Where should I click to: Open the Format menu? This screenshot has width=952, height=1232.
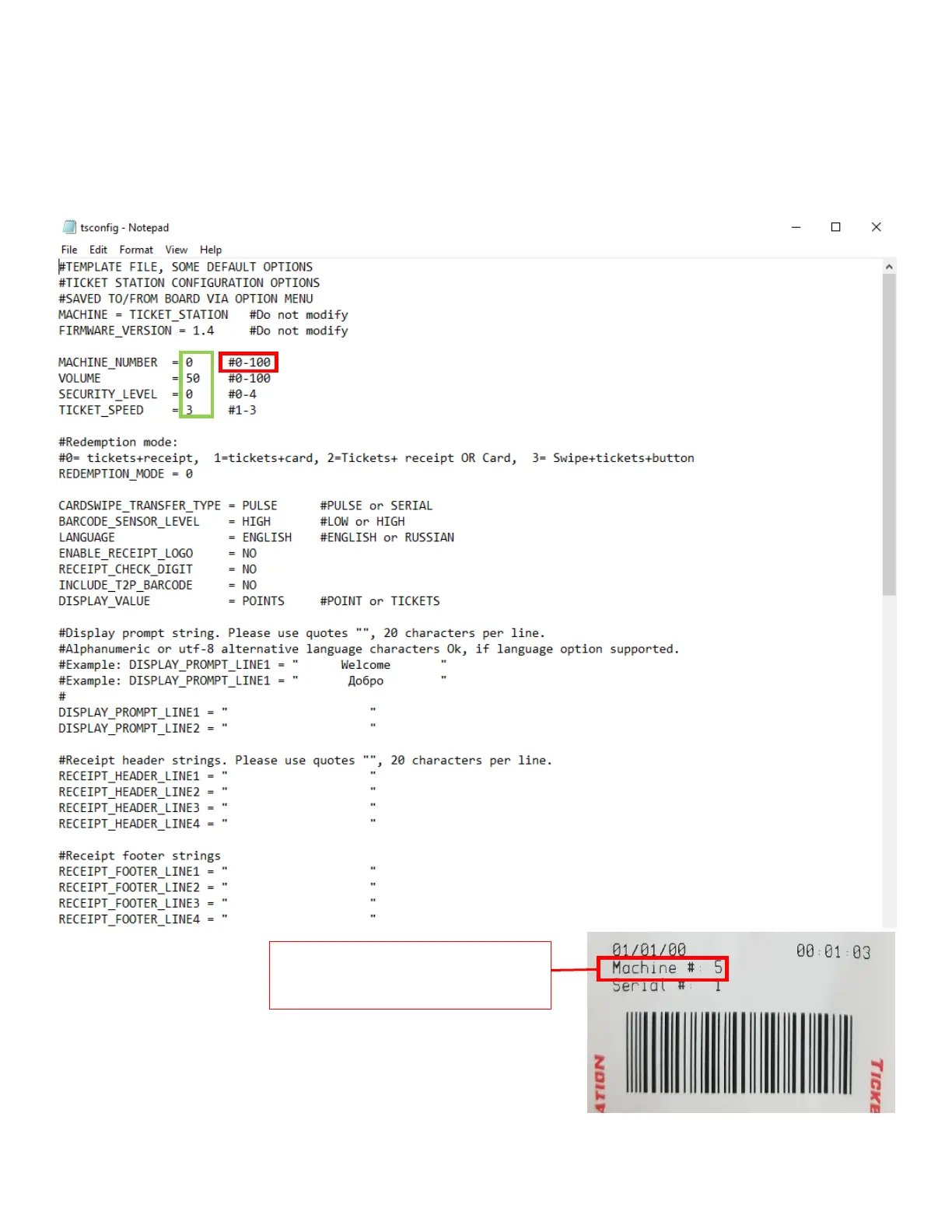[x=136, y=250]
